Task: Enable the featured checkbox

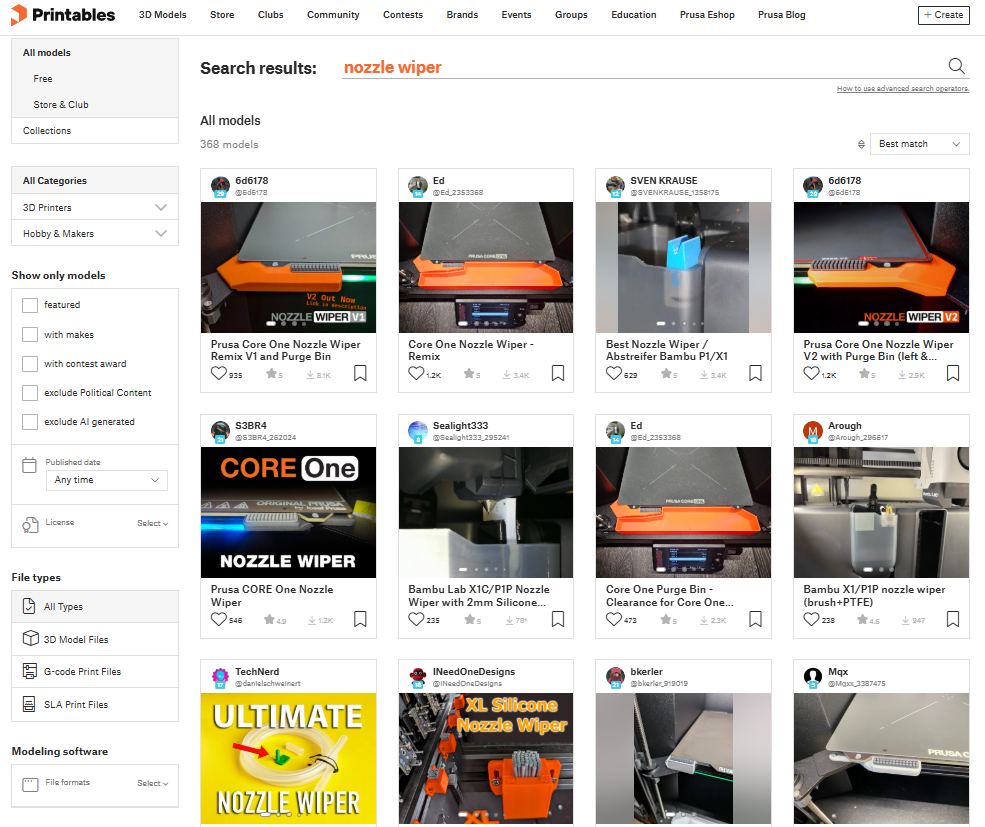Action: [30, 305]
